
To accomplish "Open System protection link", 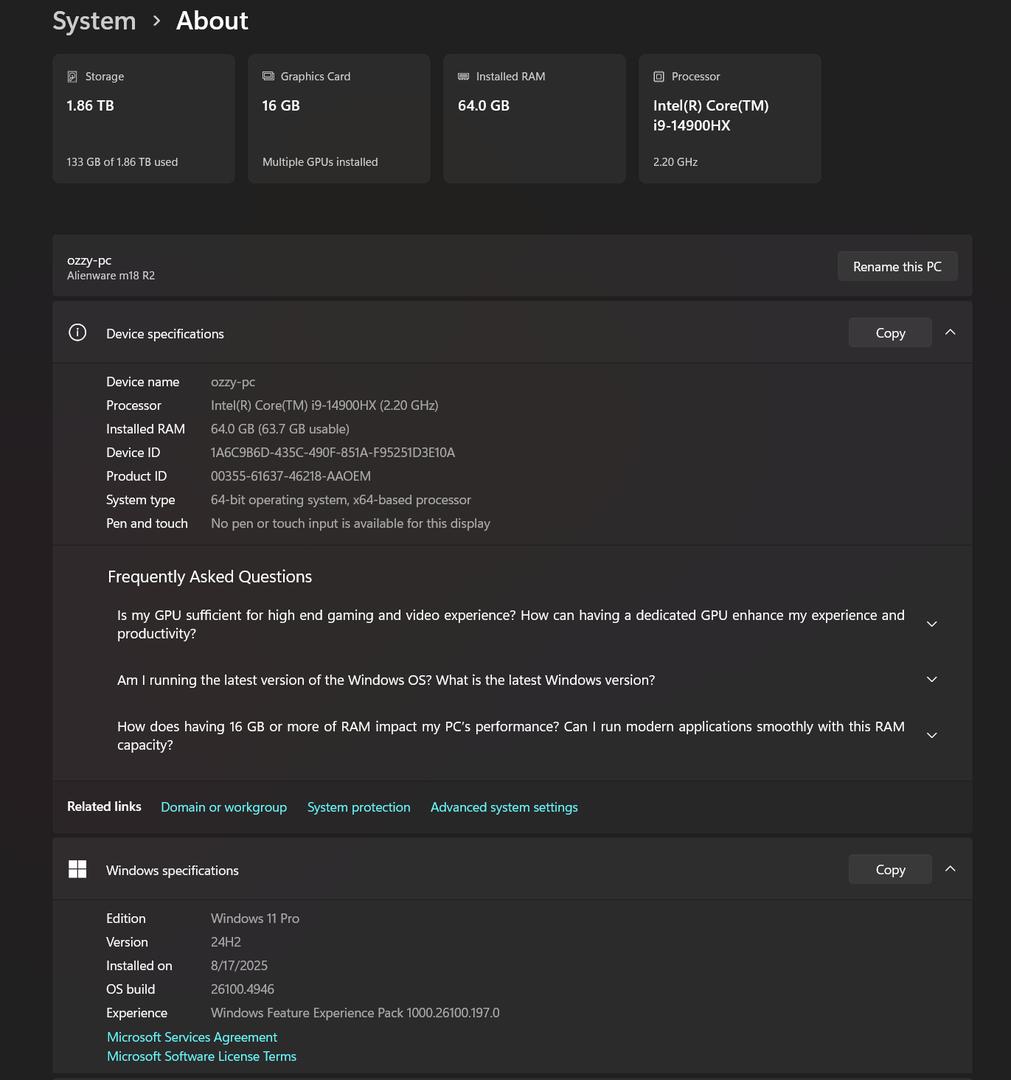I will [x=359, y=807].
